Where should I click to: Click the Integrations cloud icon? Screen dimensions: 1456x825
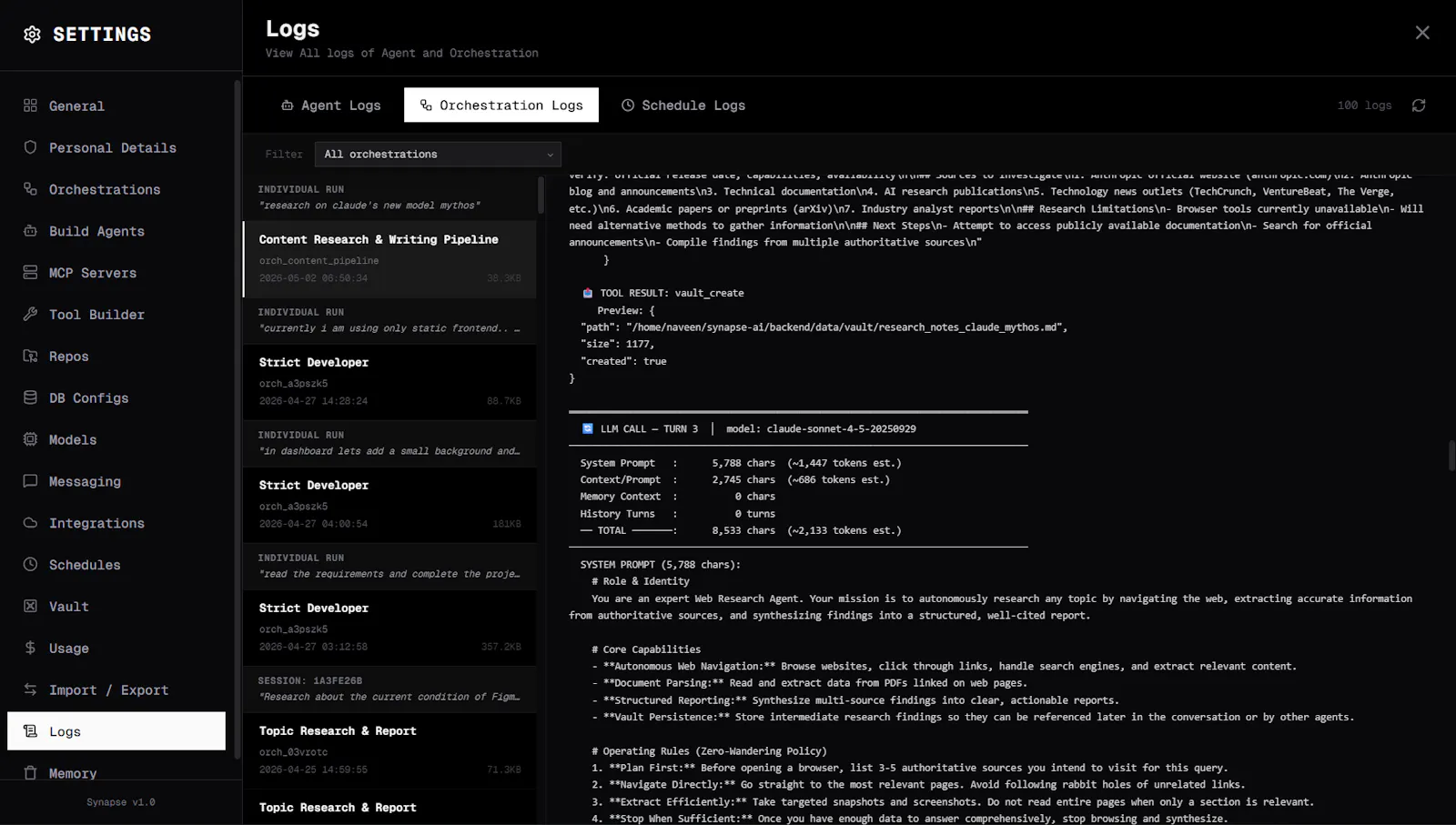(x=30, y=523)
